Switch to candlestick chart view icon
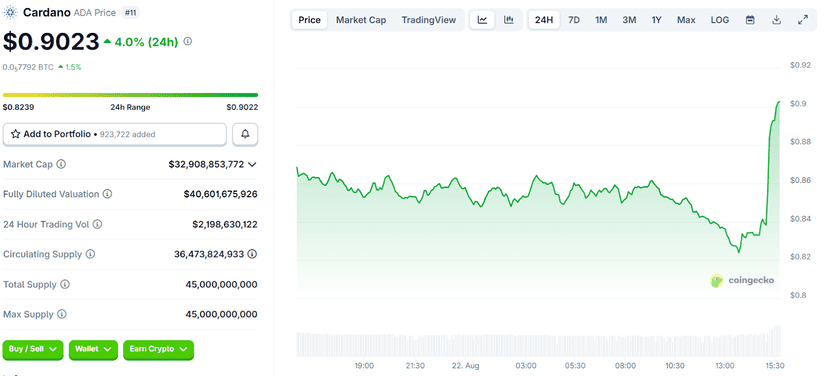The image size is (824, 376). pos(509,20)
